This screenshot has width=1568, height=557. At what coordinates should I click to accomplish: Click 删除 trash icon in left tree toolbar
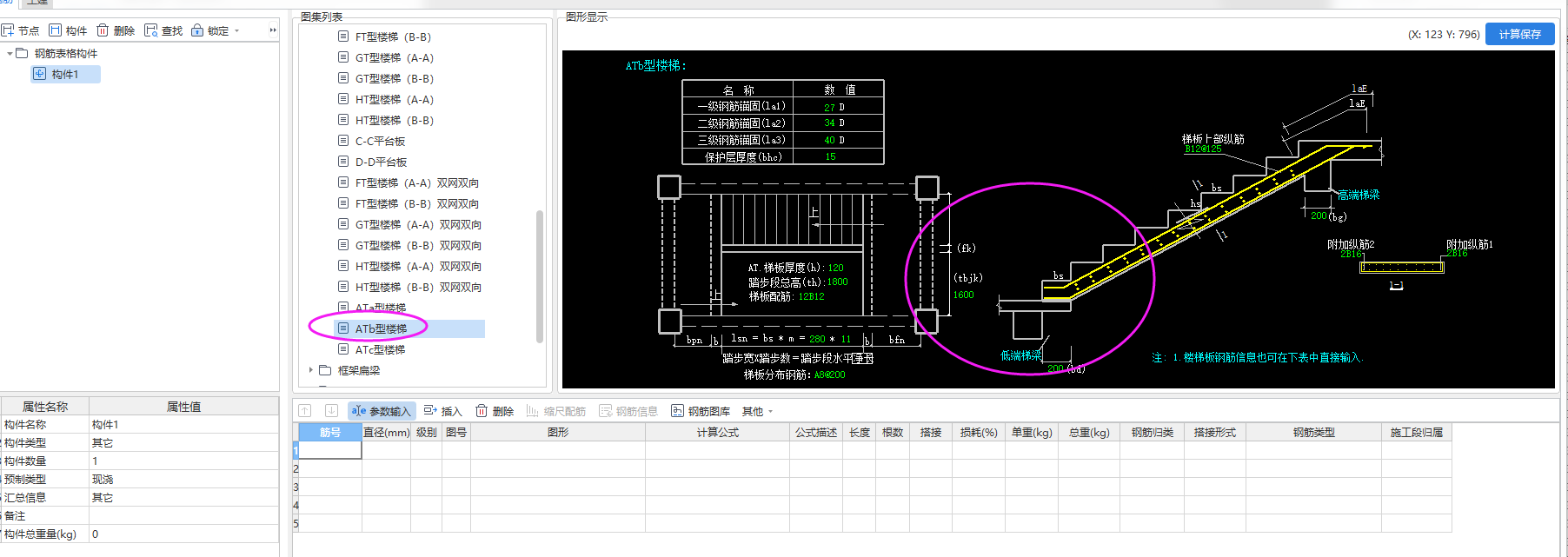[x=103, y=30]
